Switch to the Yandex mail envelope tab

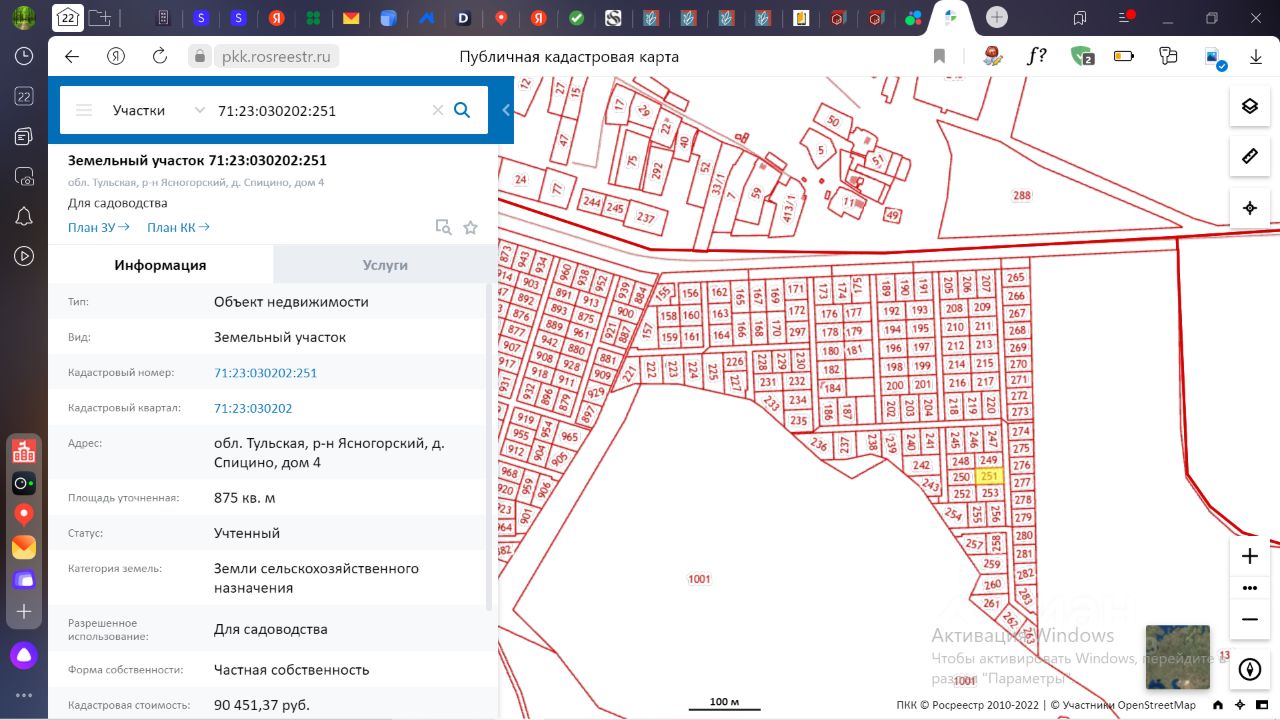[351, 18]
